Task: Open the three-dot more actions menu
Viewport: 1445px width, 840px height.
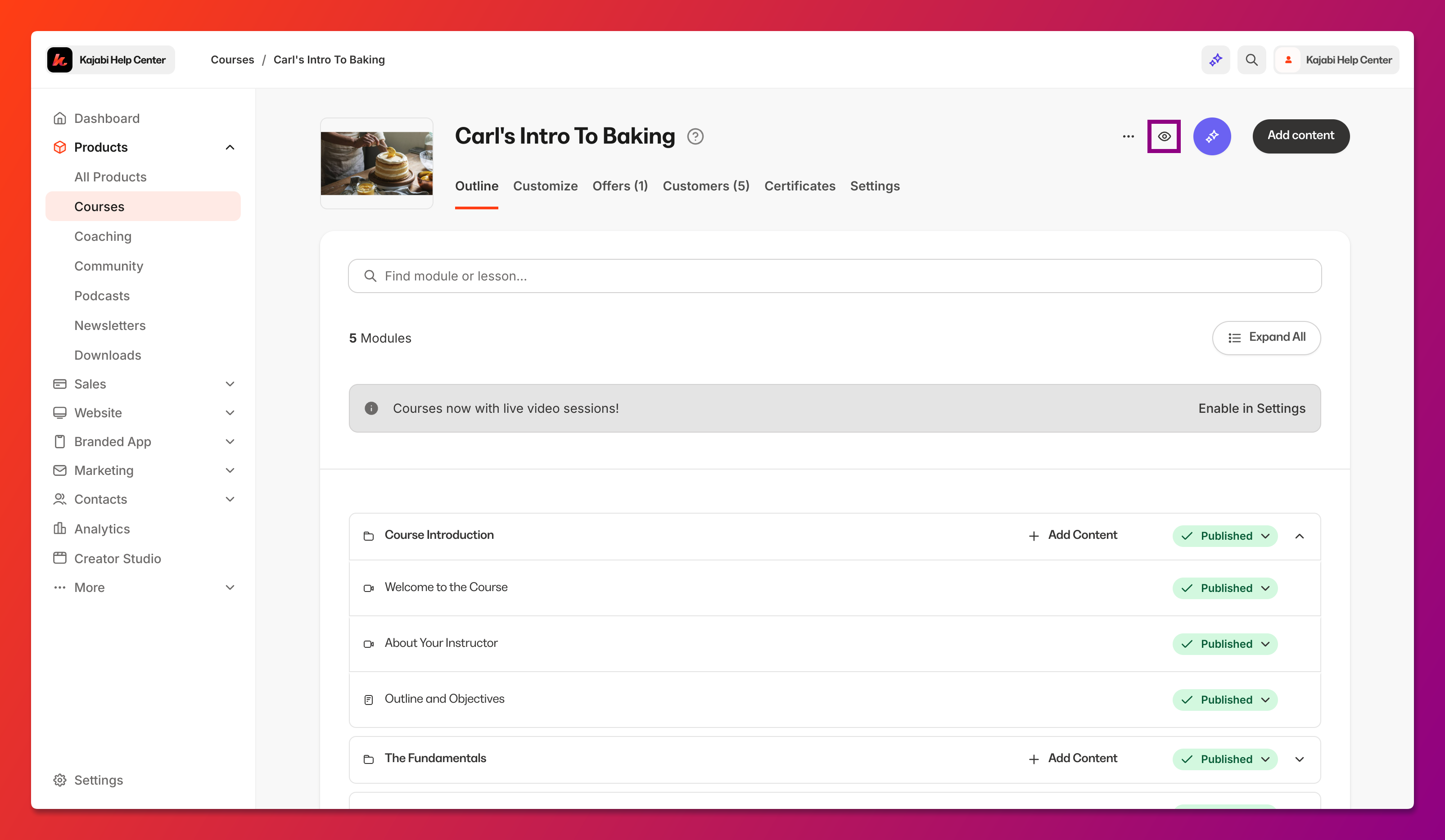Action: [1128, 136]
